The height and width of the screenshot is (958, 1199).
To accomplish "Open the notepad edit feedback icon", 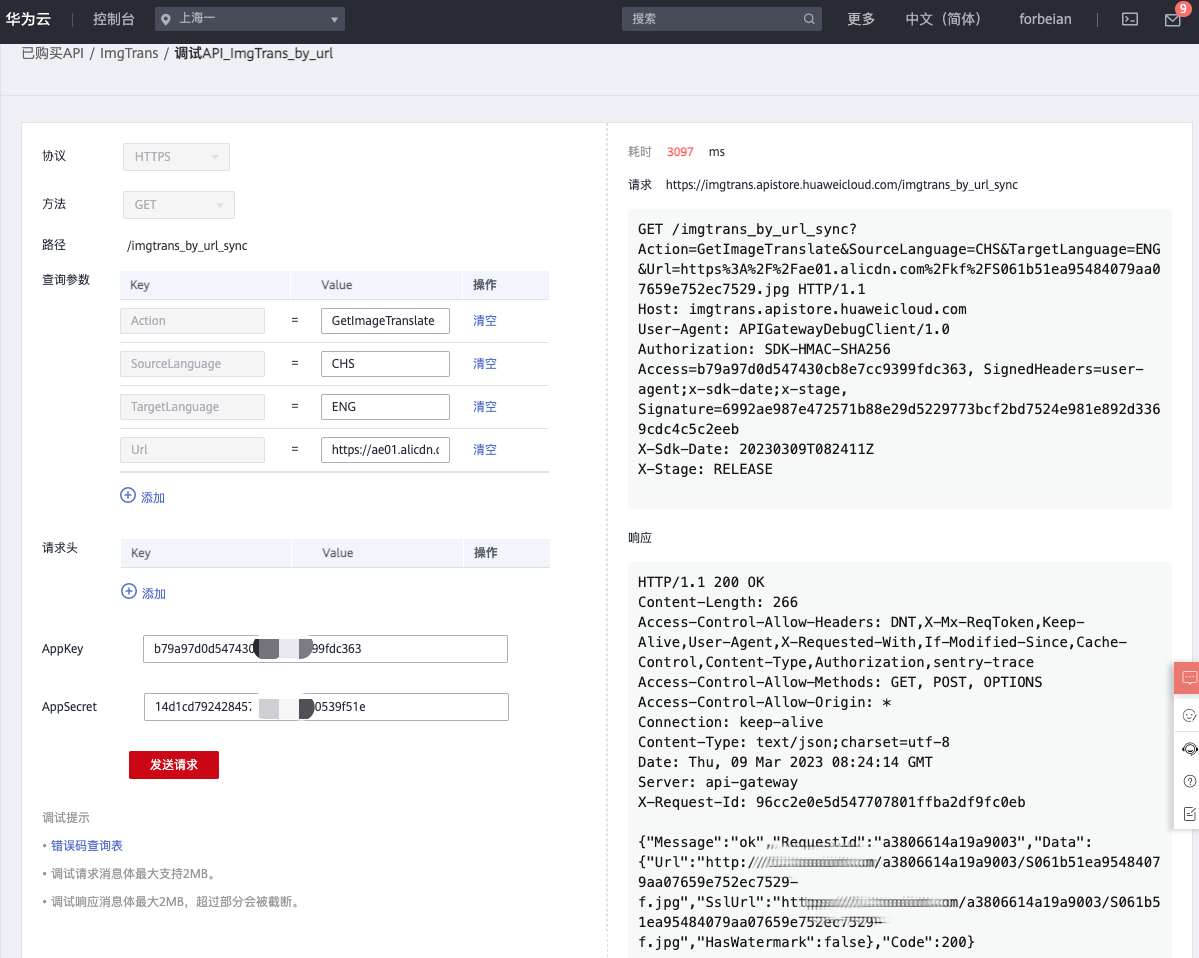I will point(1189,814).
